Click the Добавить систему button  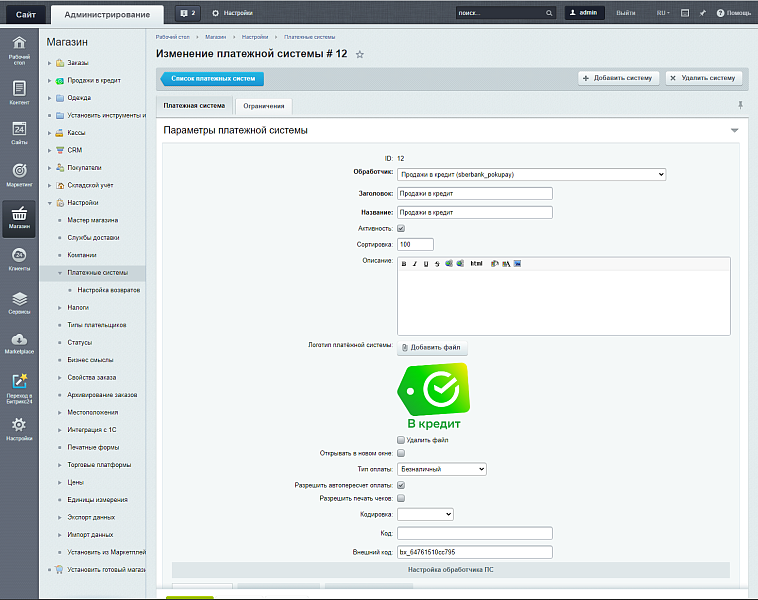tap(618, 78)
